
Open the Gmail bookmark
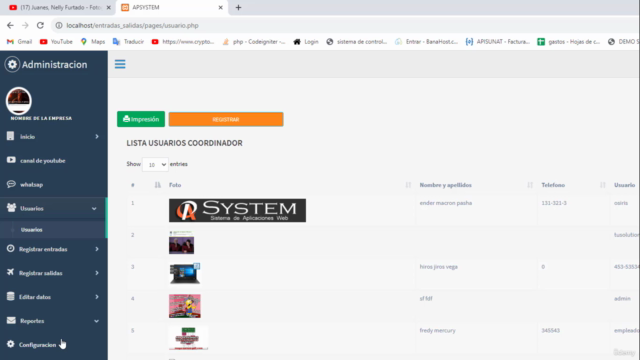[x=20, y=42]
